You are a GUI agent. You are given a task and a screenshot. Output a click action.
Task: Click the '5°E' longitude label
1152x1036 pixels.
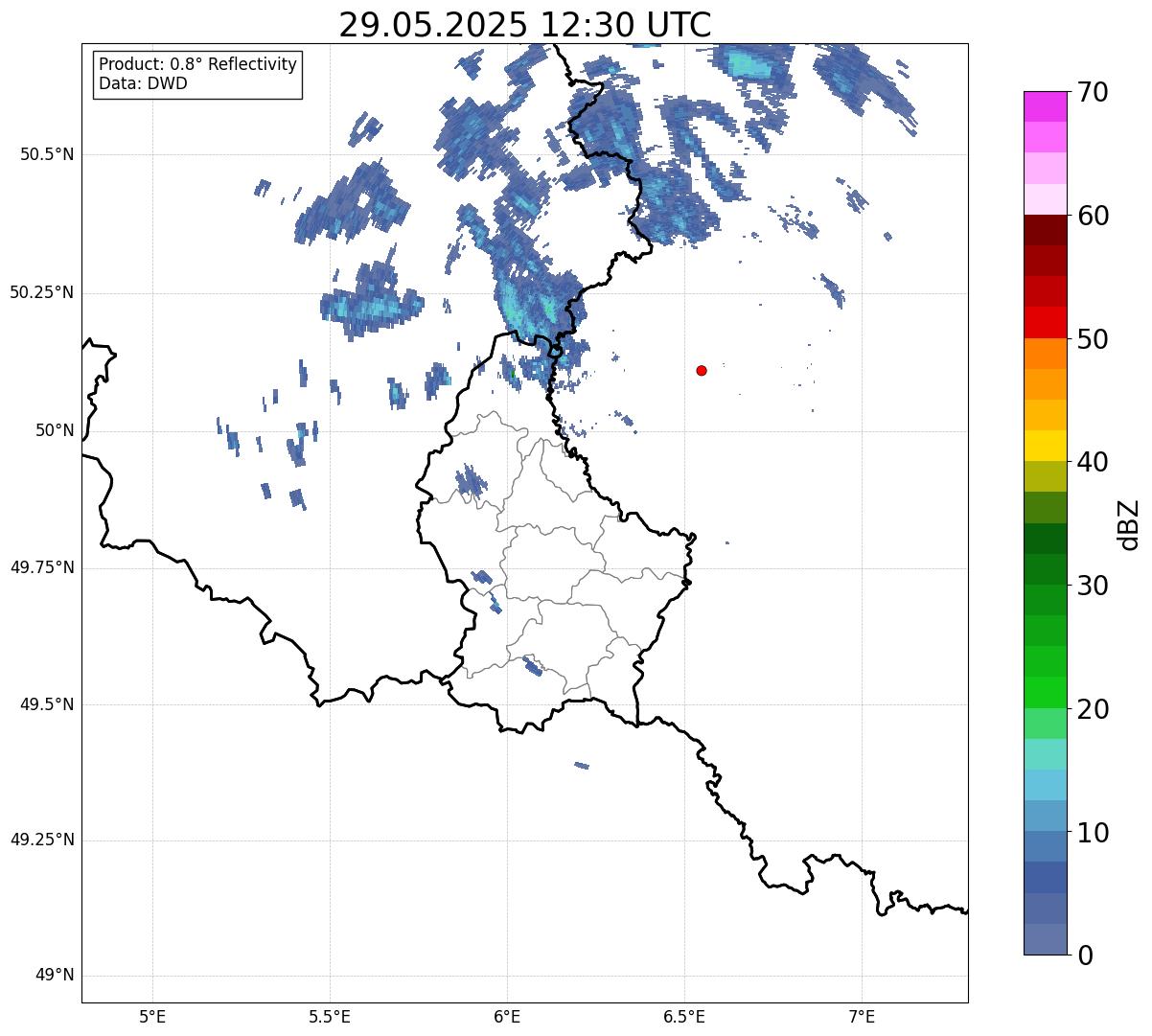pos(152,1016)
